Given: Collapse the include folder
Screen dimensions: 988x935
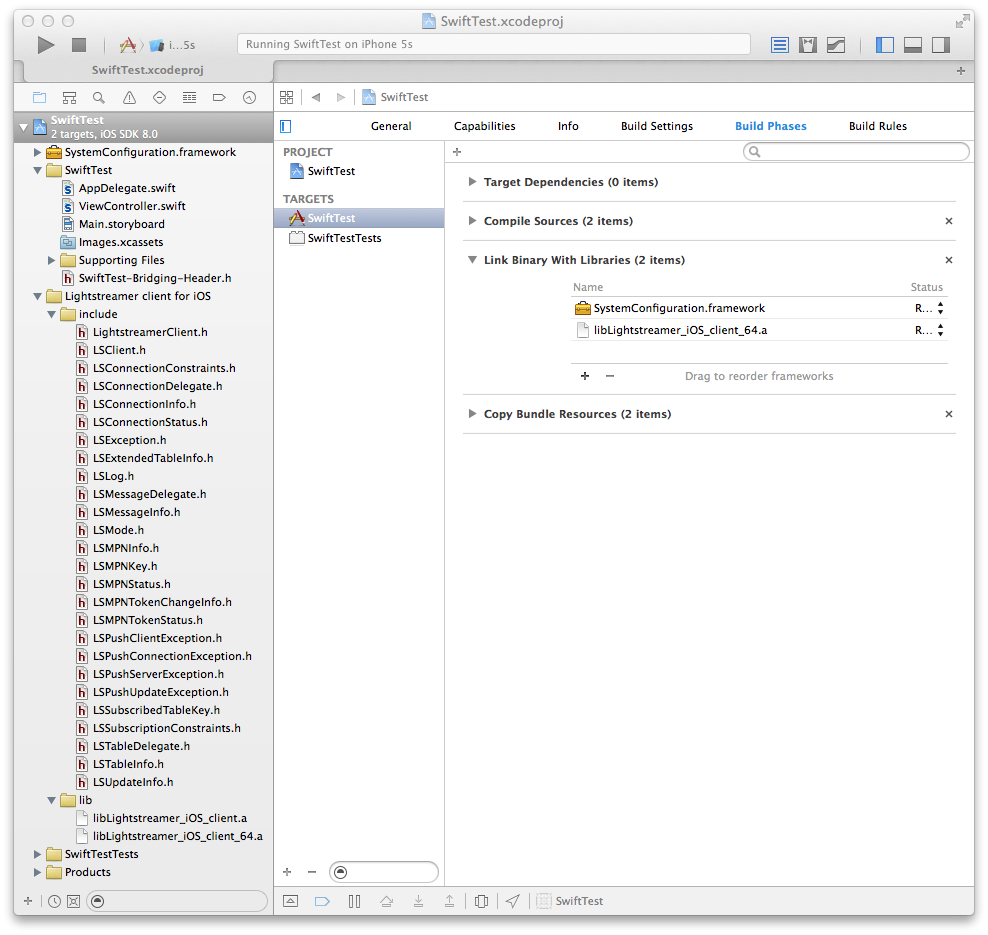Looking at the screenshot, I should [52, 314].
